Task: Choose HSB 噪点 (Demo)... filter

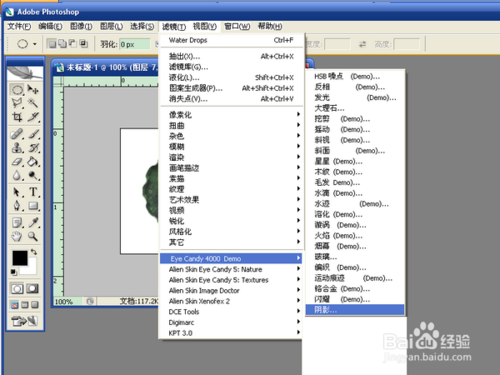Action: [355, 76]
